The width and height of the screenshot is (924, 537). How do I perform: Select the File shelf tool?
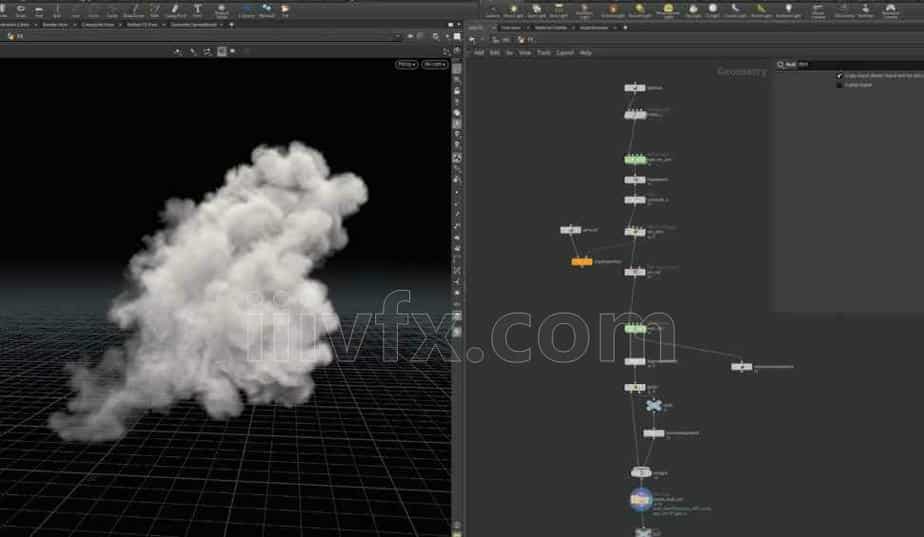pyautogui.click(x=285, y=10)
